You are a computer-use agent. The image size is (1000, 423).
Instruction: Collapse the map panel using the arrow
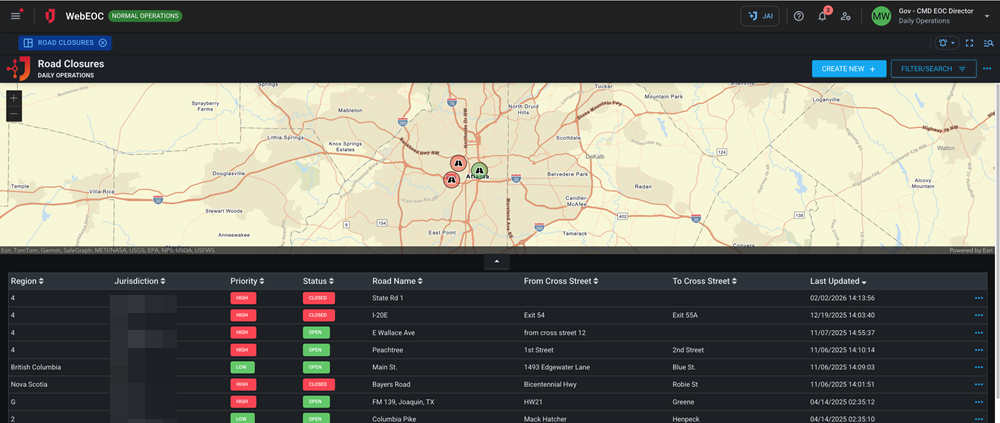click(496, 262)
